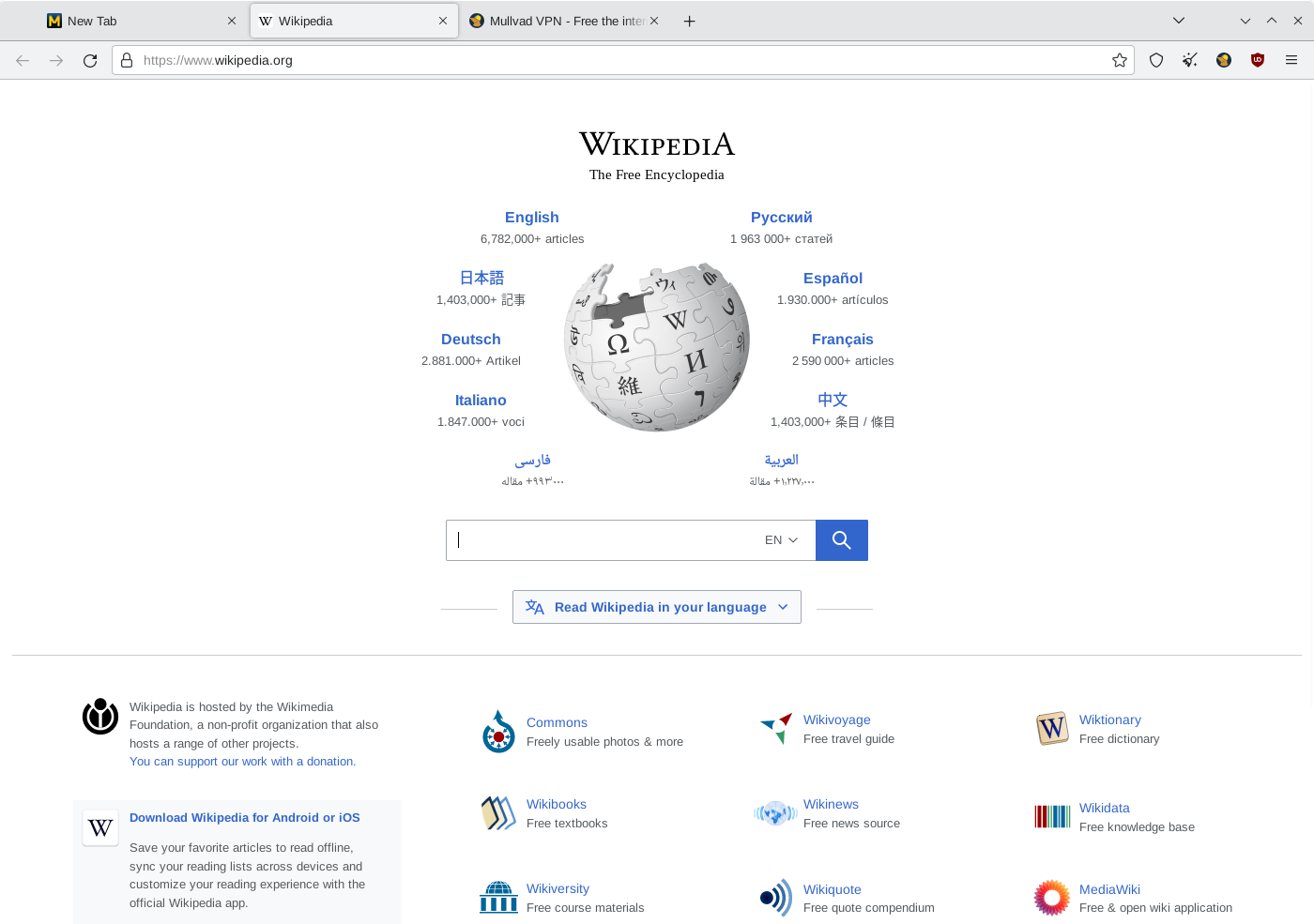1314x924 pixels.
Task: Click the donation support link
Action: pos(243,762)
